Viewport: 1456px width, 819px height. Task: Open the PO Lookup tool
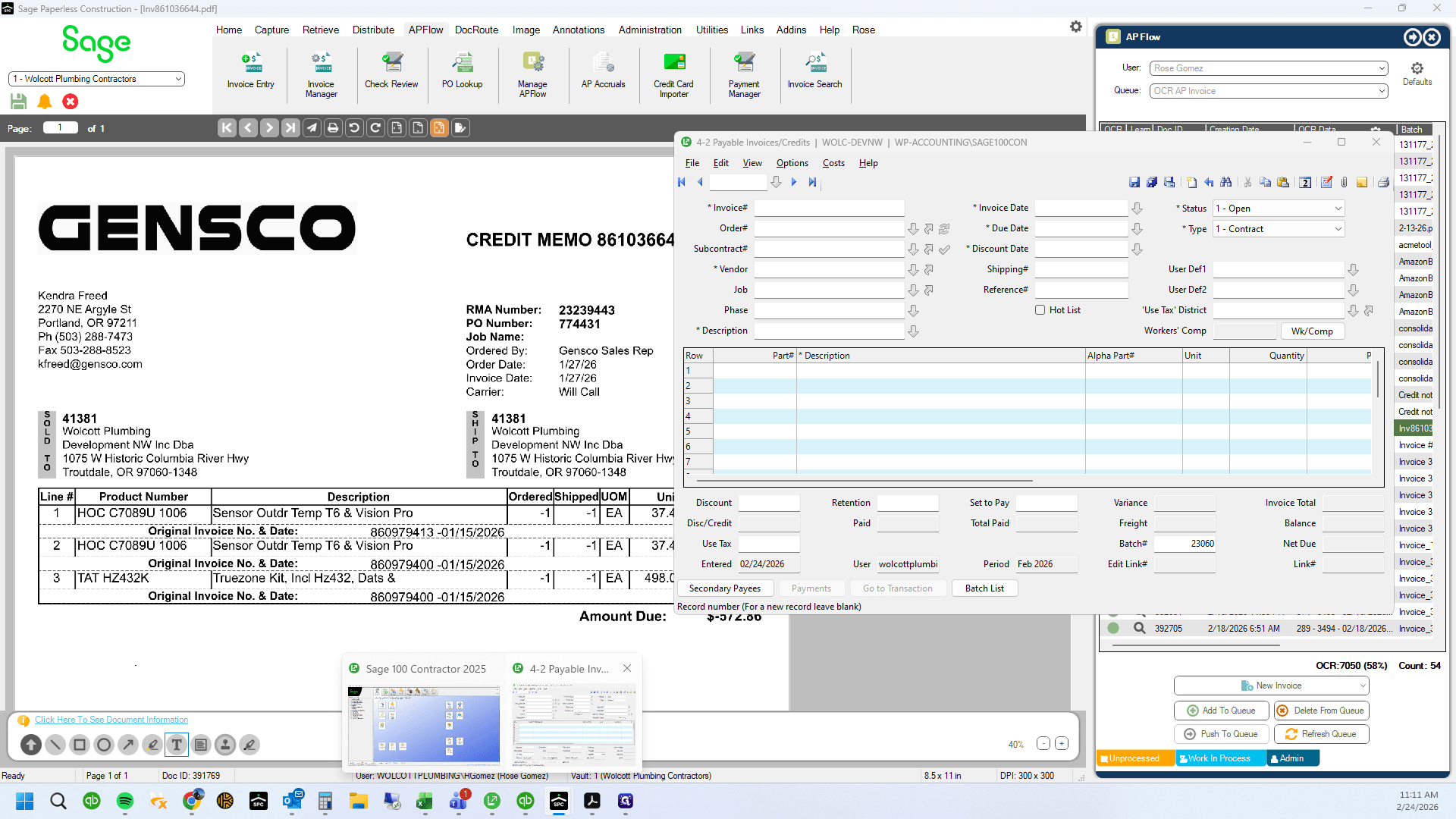462,71
